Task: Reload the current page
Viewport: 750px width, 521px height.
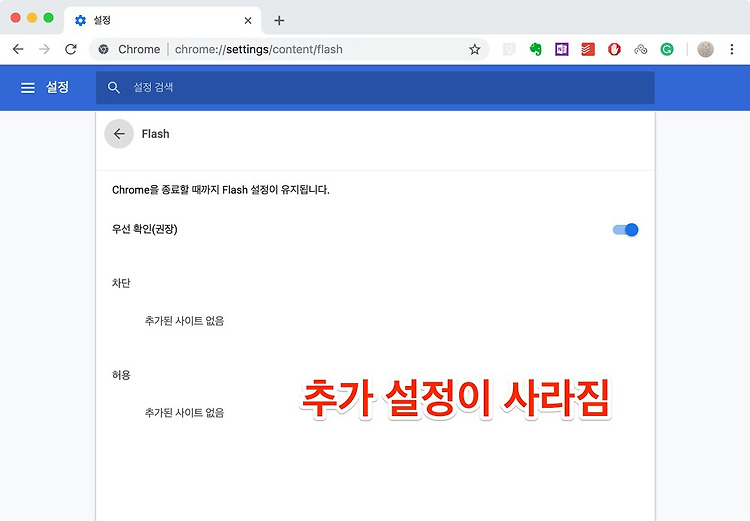Action: point(71,49)
